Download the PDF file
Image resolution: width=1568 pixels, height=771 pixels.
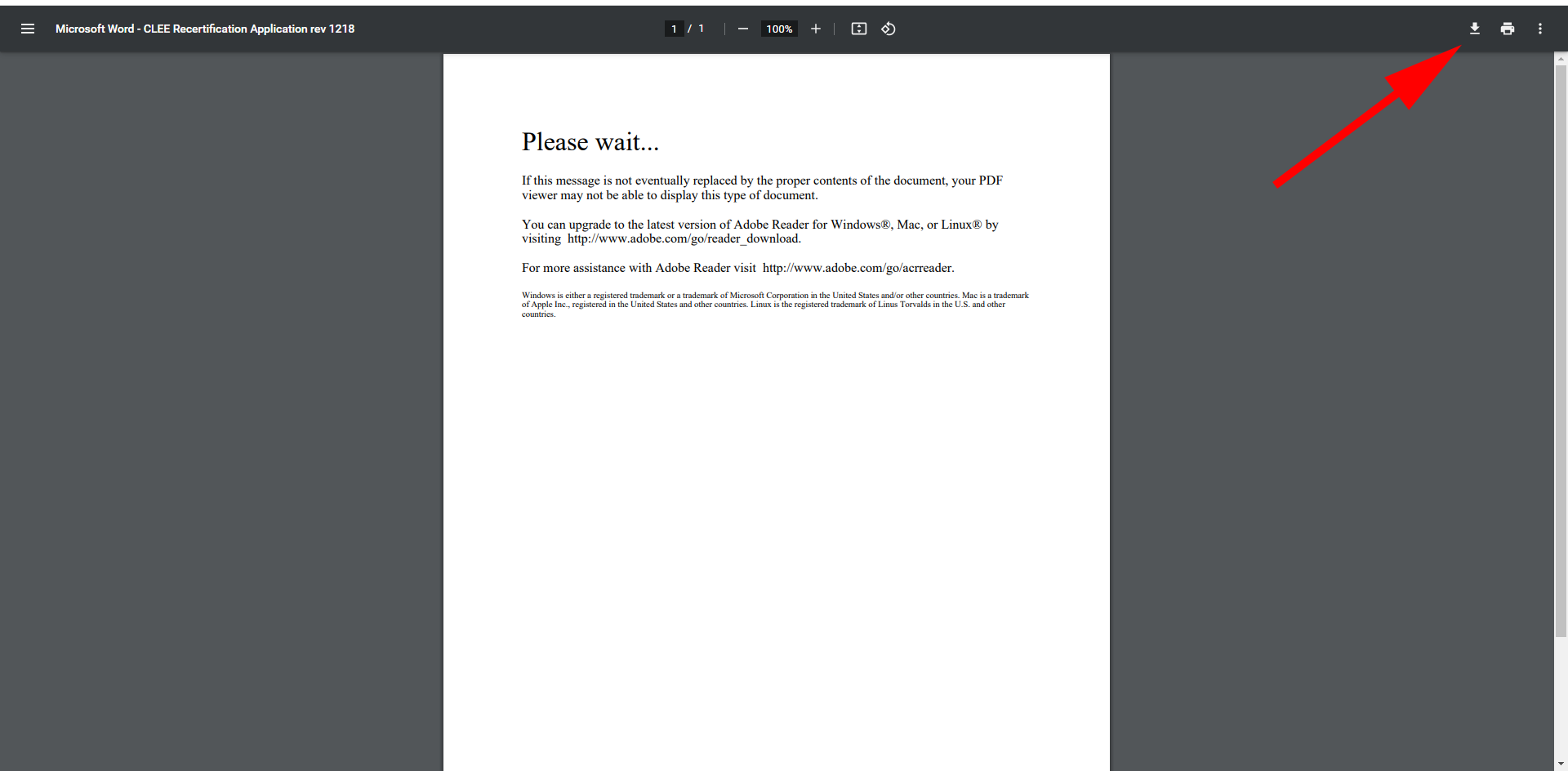(1474, 29)
